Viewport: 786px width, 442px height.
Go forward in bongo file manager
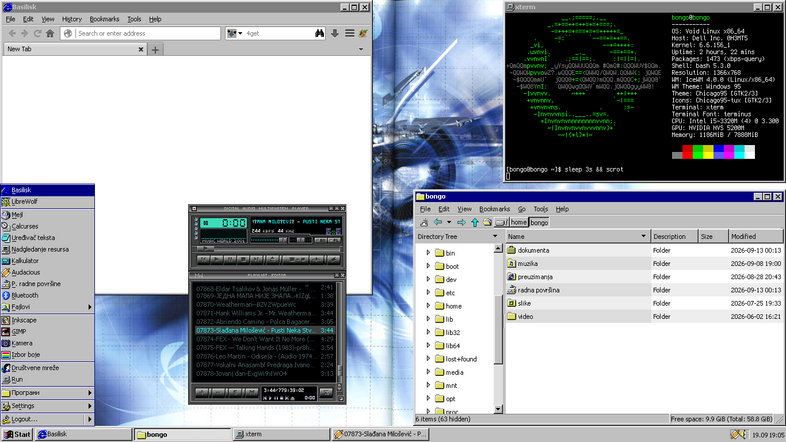point(461,222)
